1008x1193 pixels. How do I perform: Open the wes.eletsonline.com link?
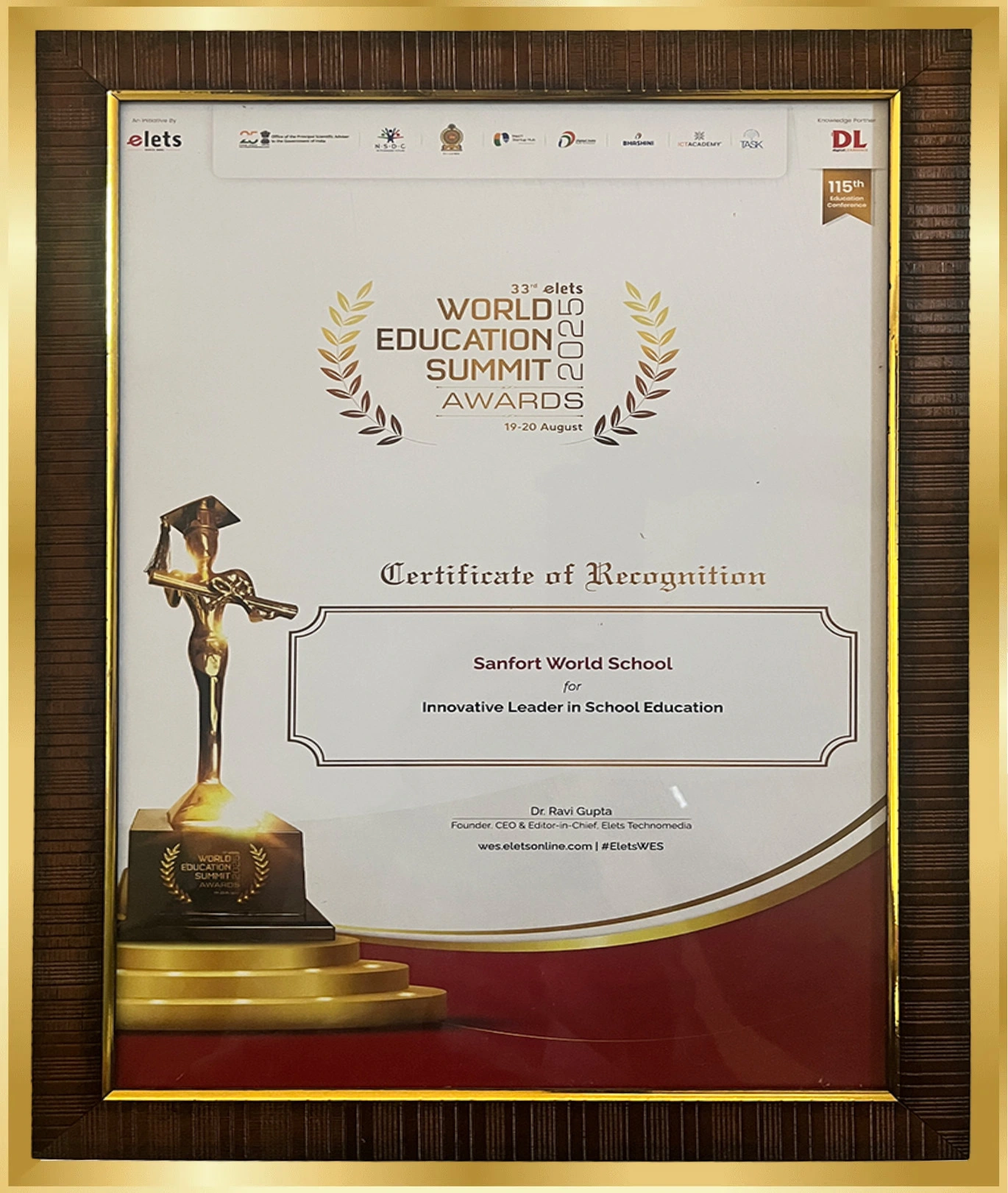[x=535, y=846]
